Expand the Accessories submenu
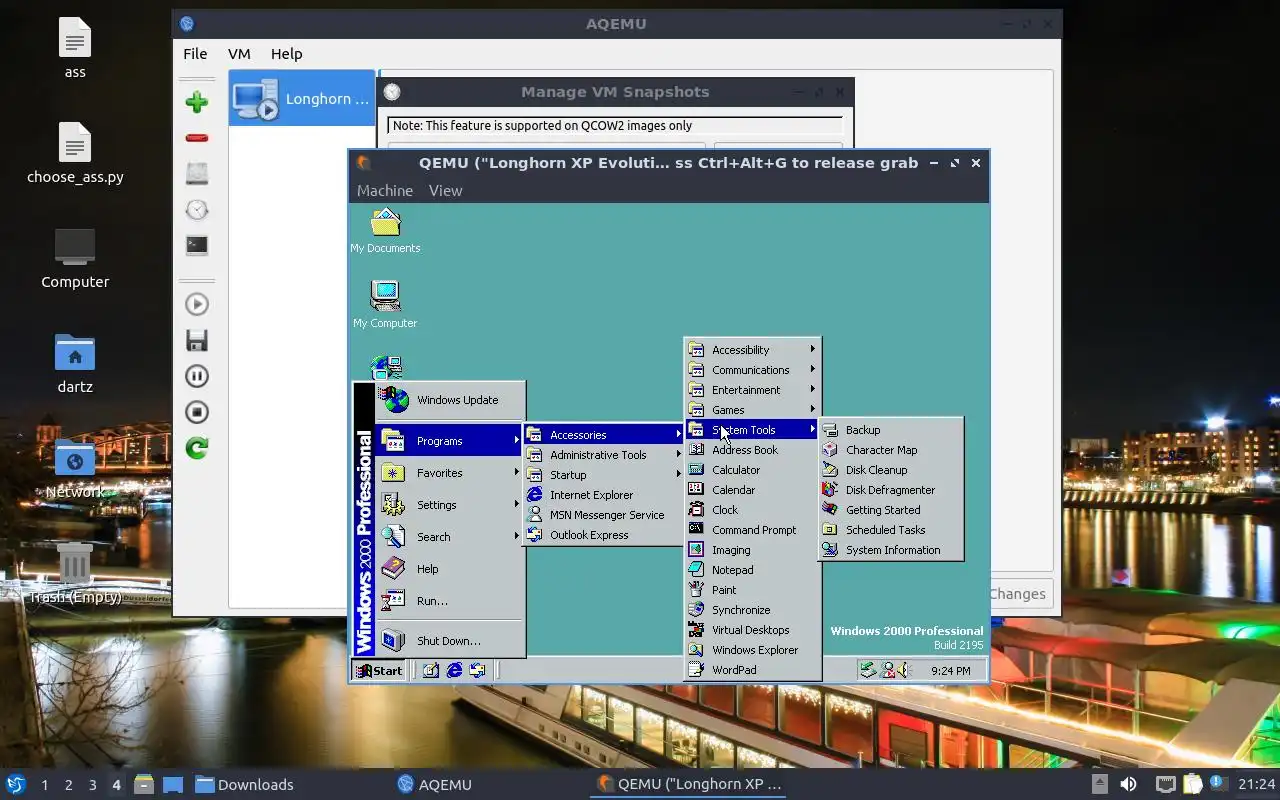This screenshot has height=800, width=1280. click(604, 435)
